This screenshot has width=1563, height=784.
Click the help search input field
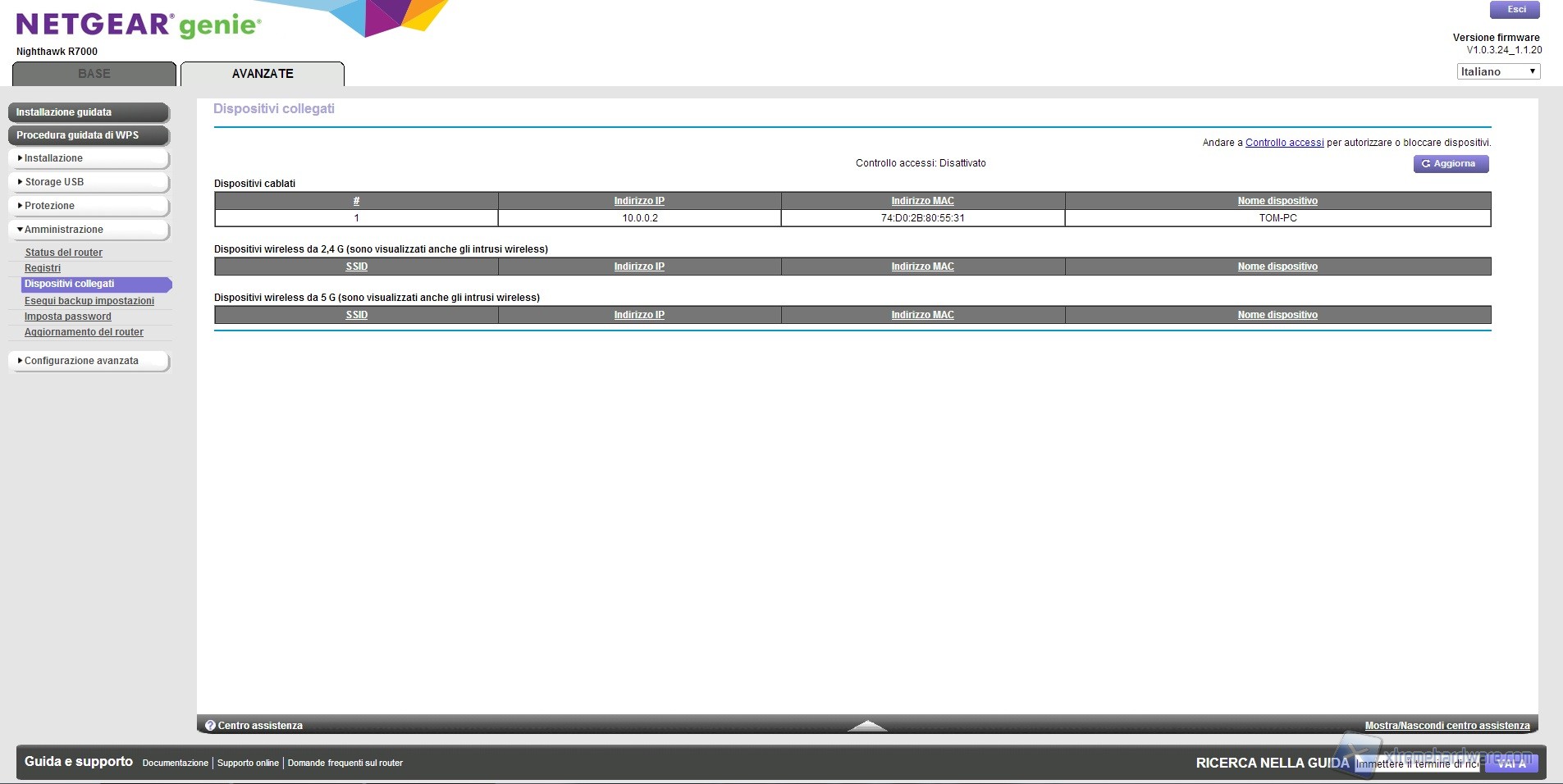click(1416, 763)
